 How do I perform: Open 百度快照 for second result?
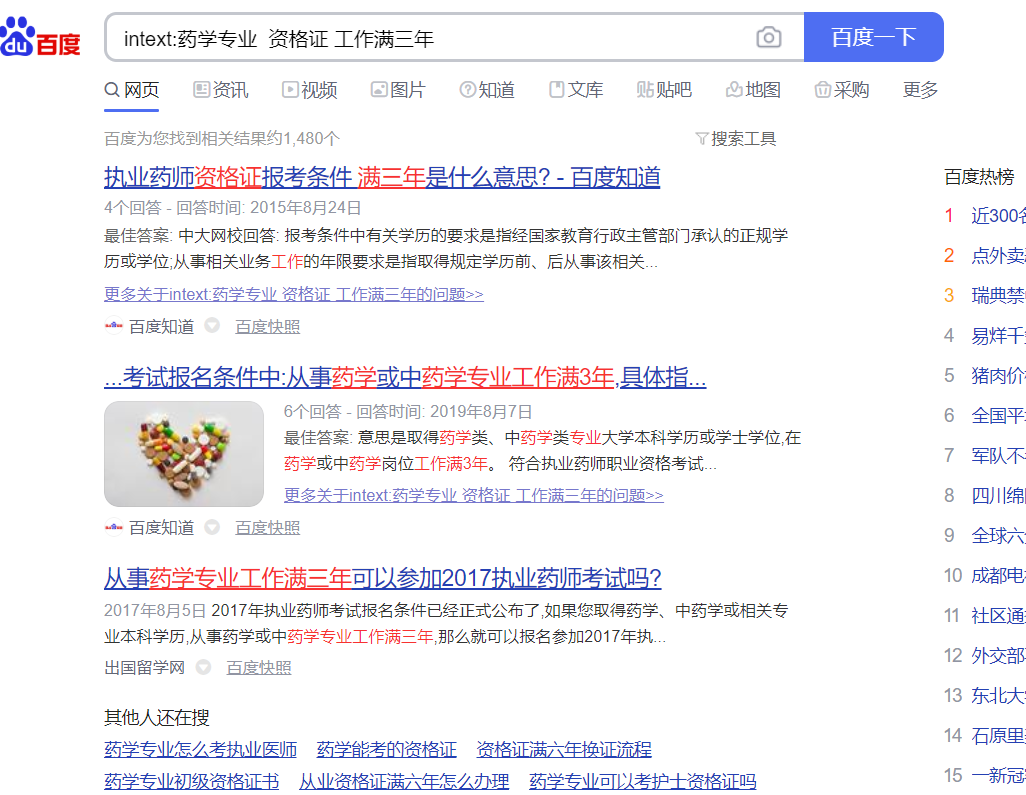pos(268,527)
